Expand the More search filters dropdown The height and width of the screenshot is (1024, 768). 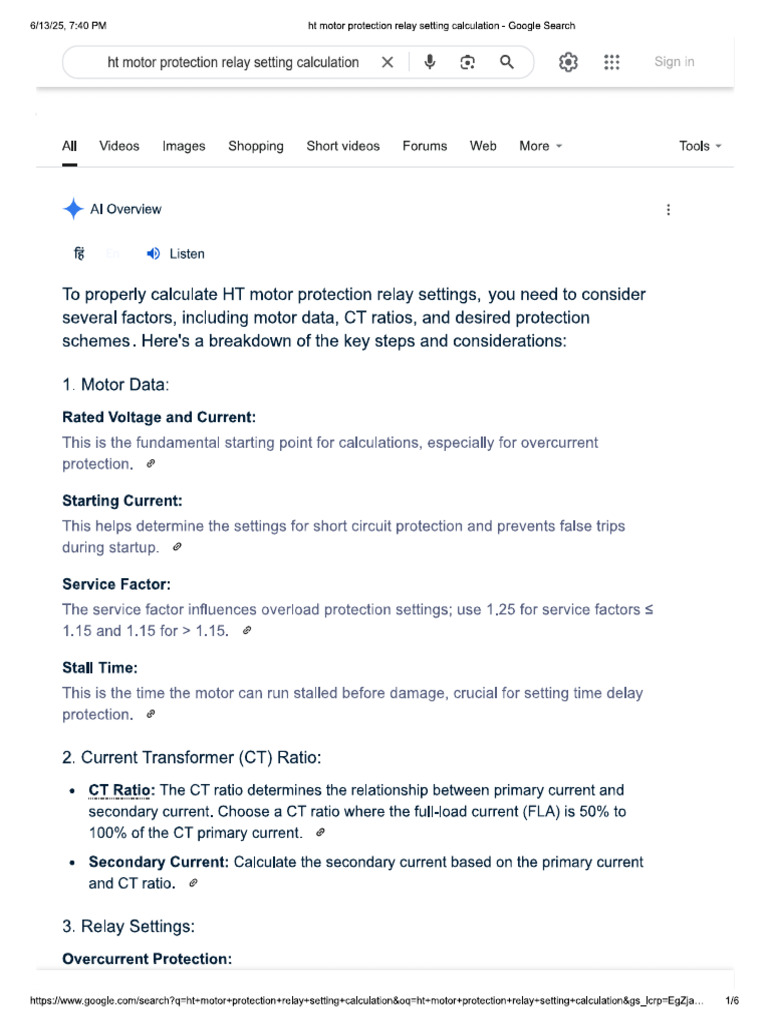(541, 146)
